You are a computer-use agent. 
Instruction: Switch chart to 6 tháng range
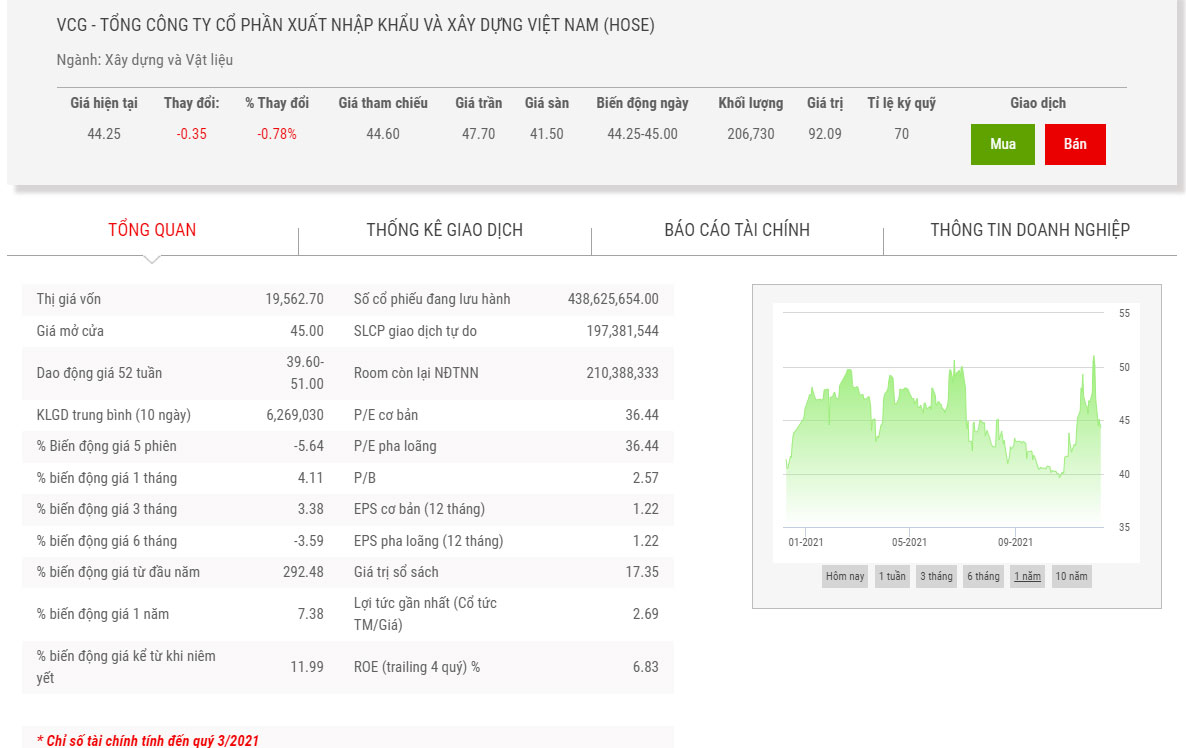(x=983, y=576)
